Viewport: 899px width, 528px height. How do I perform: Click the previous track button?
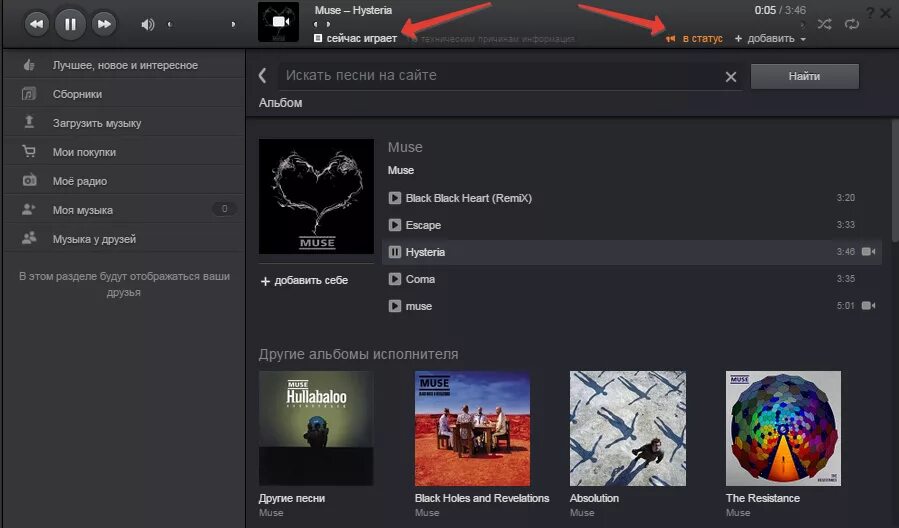coord(36,24)
